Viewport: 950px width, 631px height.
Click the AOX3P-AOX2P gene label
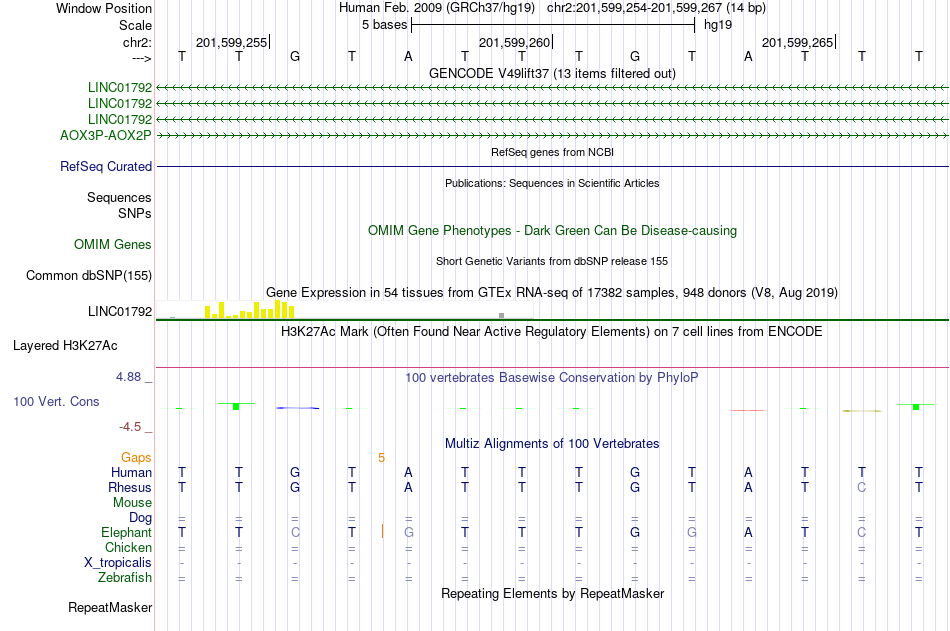105,135
